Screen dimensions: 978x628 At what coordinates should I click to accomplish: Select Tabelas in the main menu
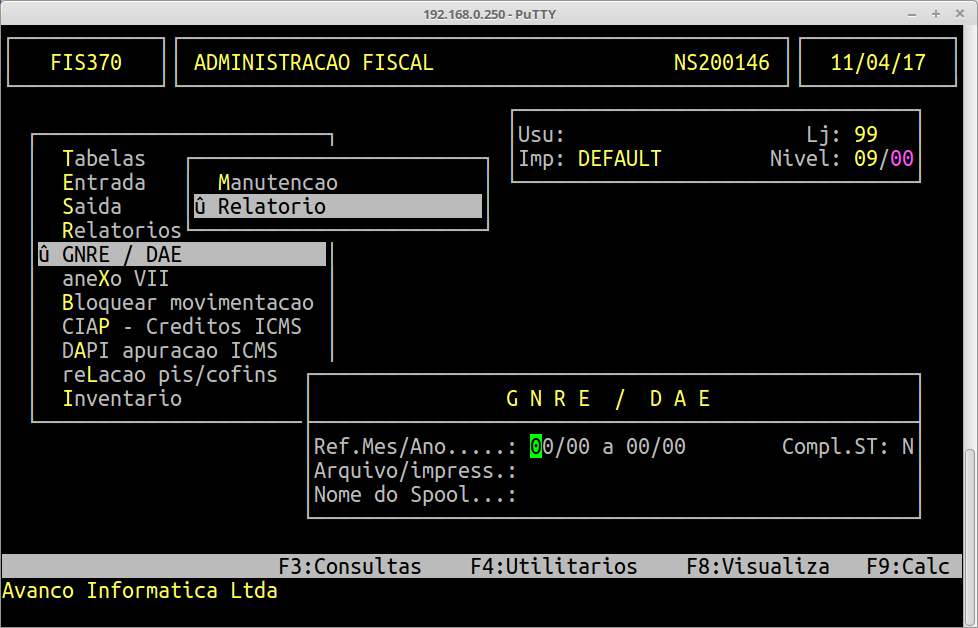point(103,158)
